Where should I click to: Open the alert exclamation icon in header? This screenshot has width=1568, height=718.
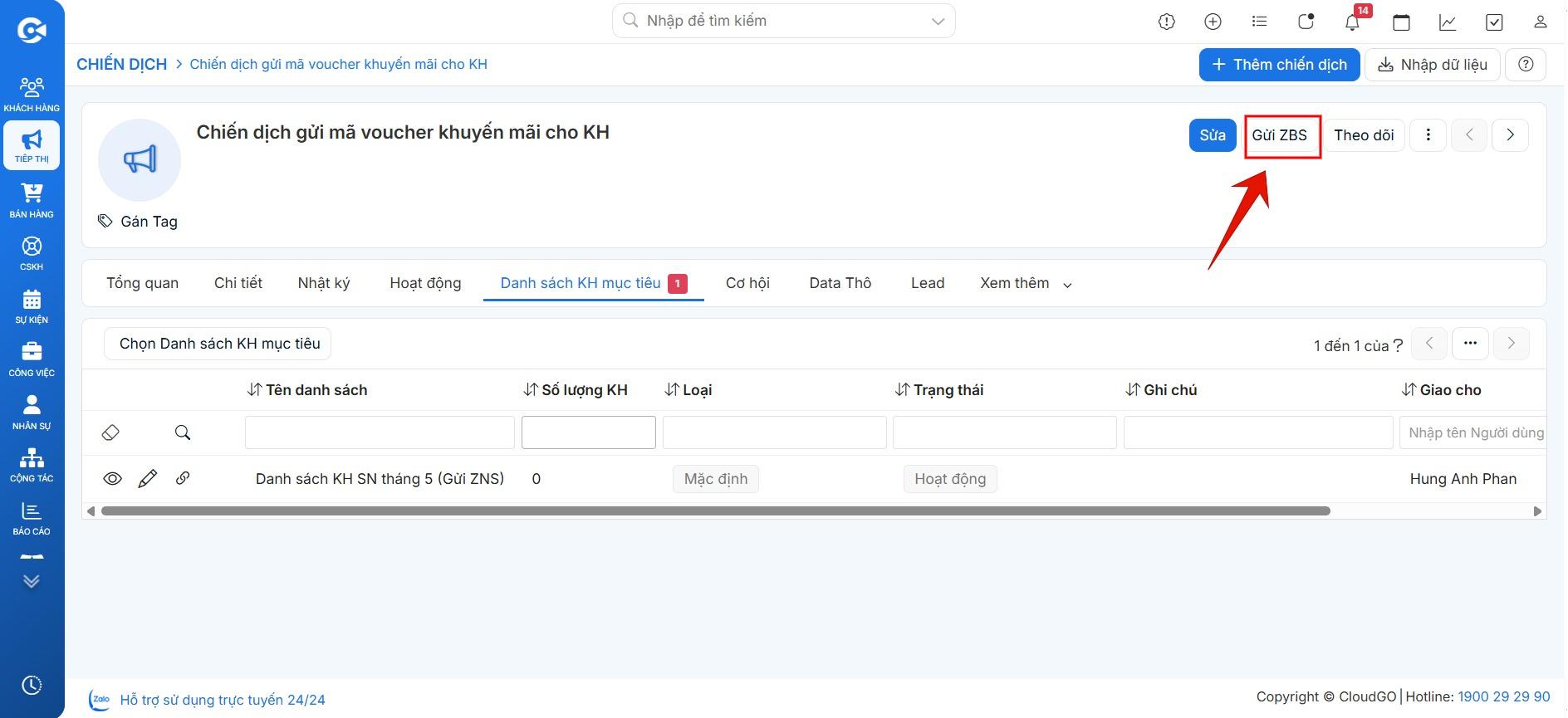[x=1167, y=22]
